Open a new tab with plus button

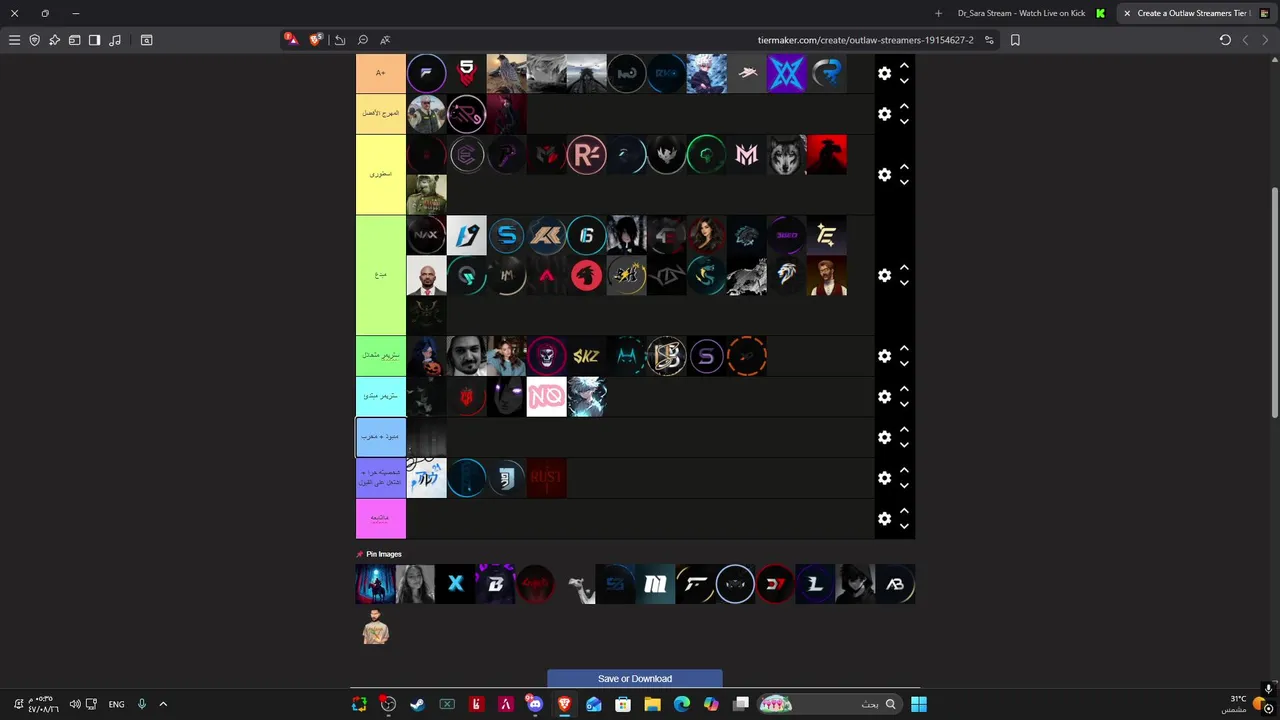click(938, 13)
